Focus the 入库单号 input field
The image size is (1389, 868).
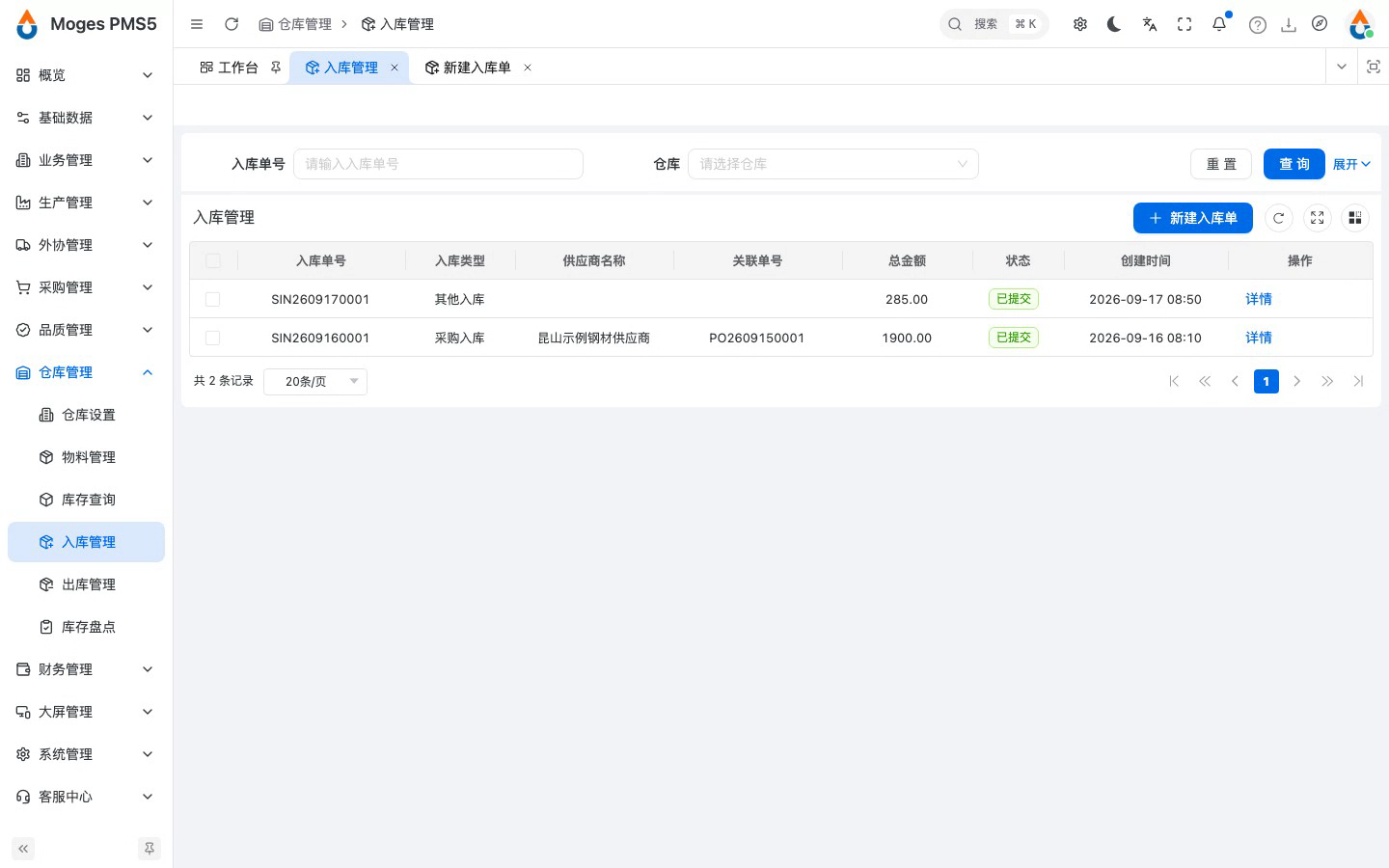pos(438,164)
